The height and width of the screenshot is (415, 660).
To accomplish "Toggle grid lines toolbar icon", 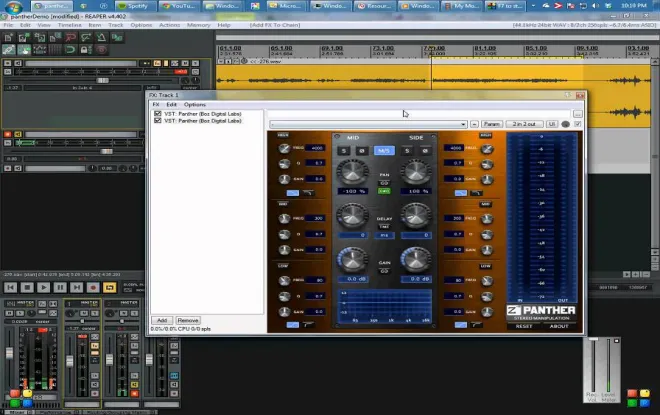I will 55,50.
